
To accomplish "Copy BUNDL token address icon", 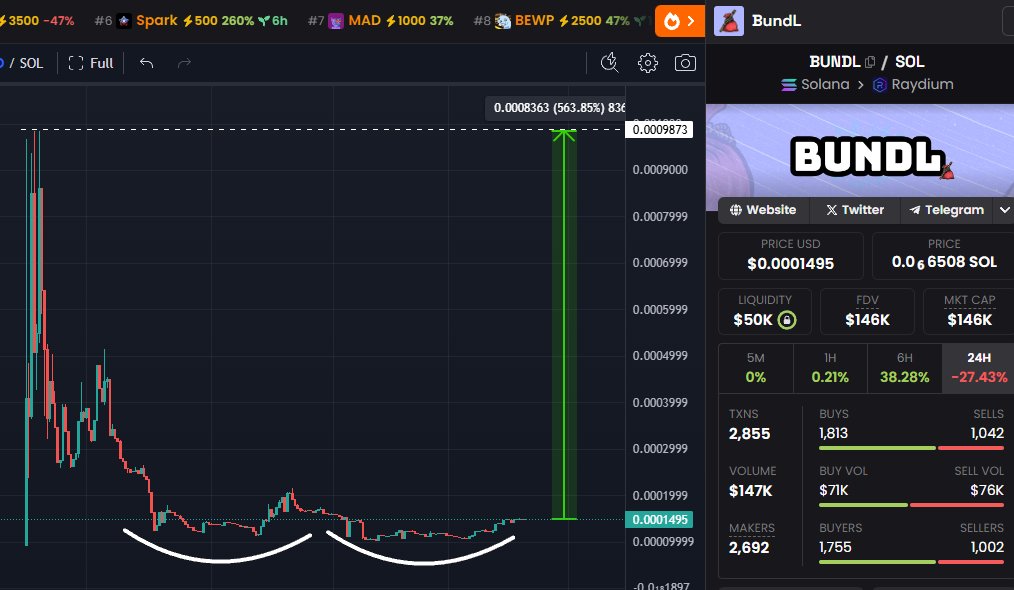I will pyautogui.click(x=870, y=62).
